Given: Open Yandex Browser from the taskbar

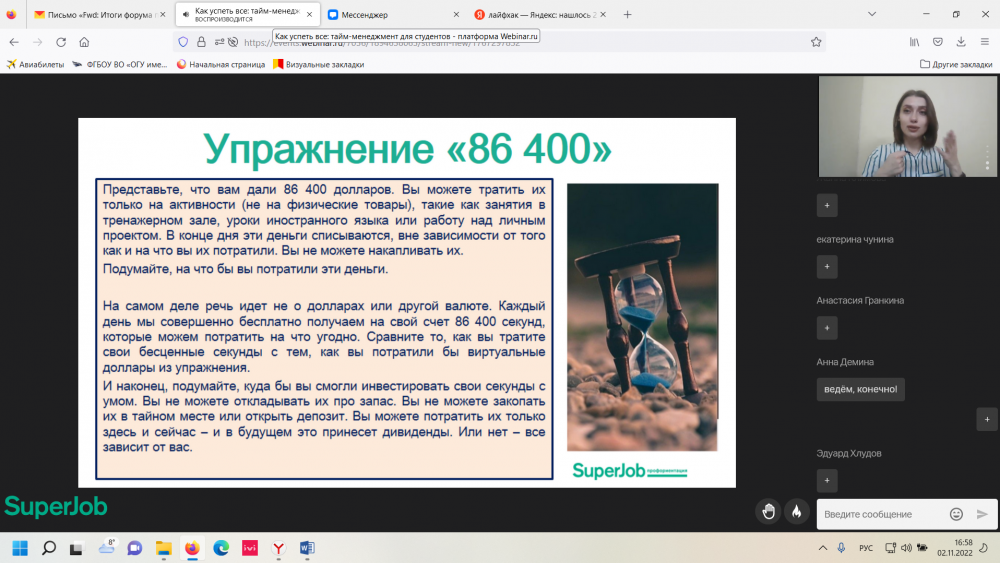Looking at the screenshot, I should [279, 548].
